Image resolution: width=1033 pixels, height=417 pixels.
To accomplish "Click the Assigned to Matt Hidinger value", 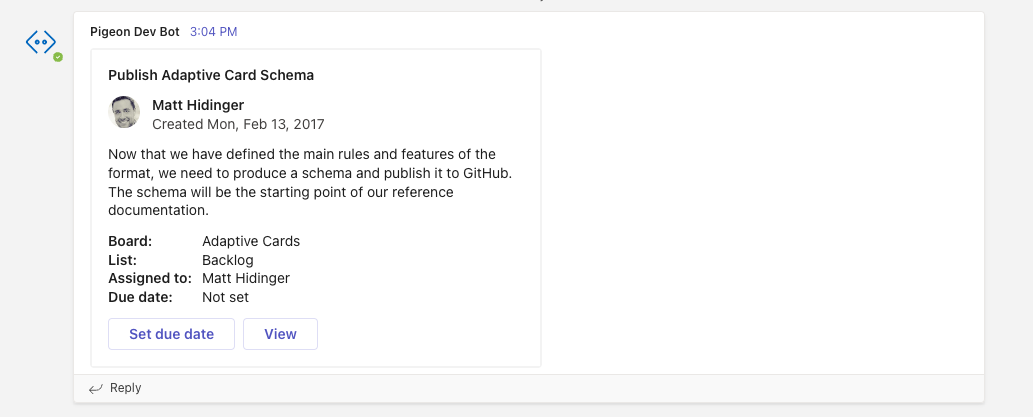I will click(x=246, y=278).
